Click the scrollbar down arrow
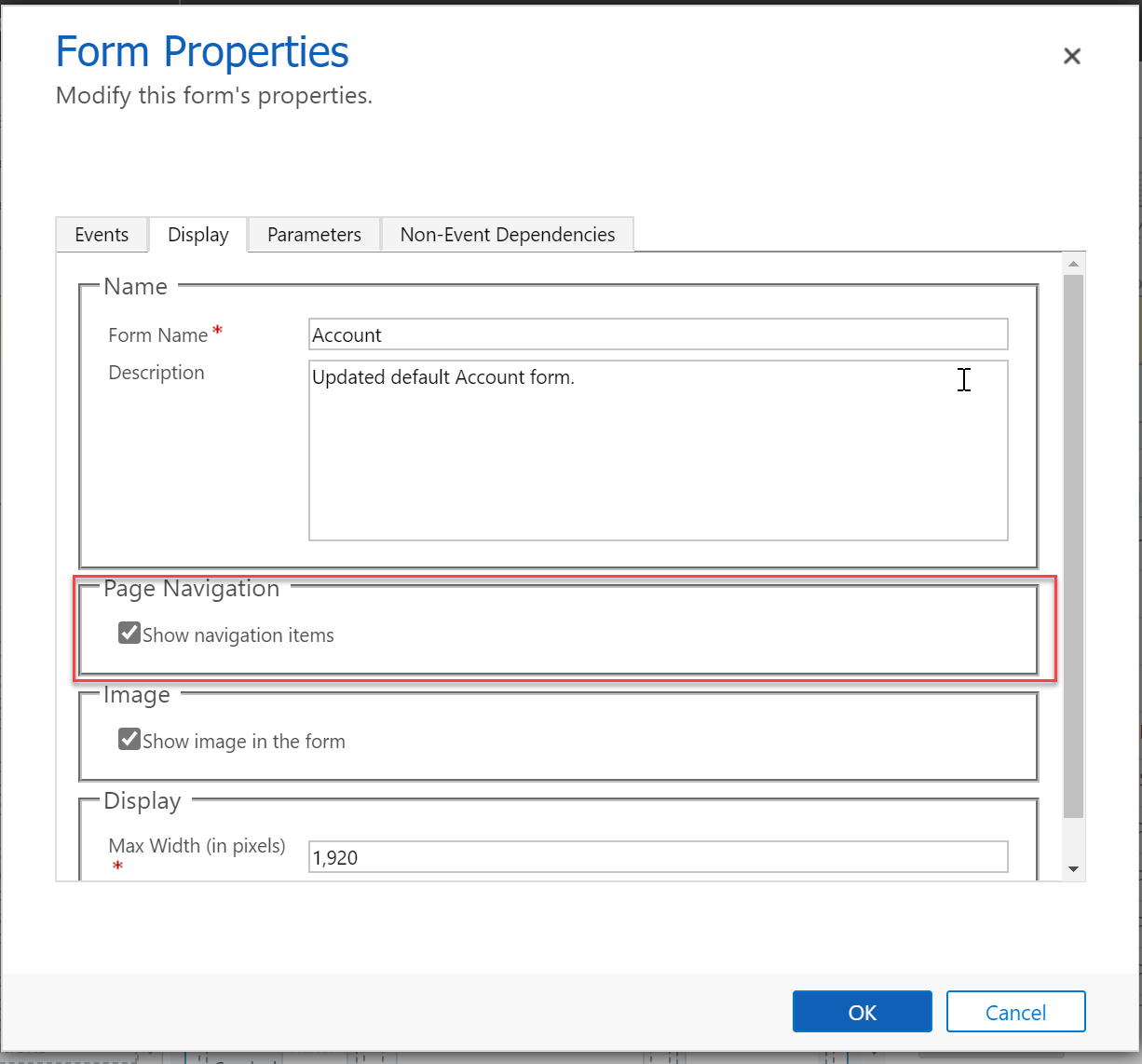Screen dimensions: 1142x1064 pyautogui.click(x=1073, y=867)
